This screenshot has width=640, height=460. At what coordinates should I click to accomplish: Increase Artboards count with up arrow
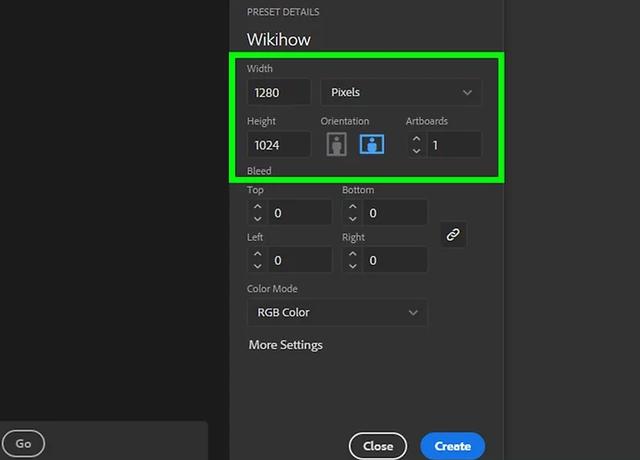click(x=416, y=139)
